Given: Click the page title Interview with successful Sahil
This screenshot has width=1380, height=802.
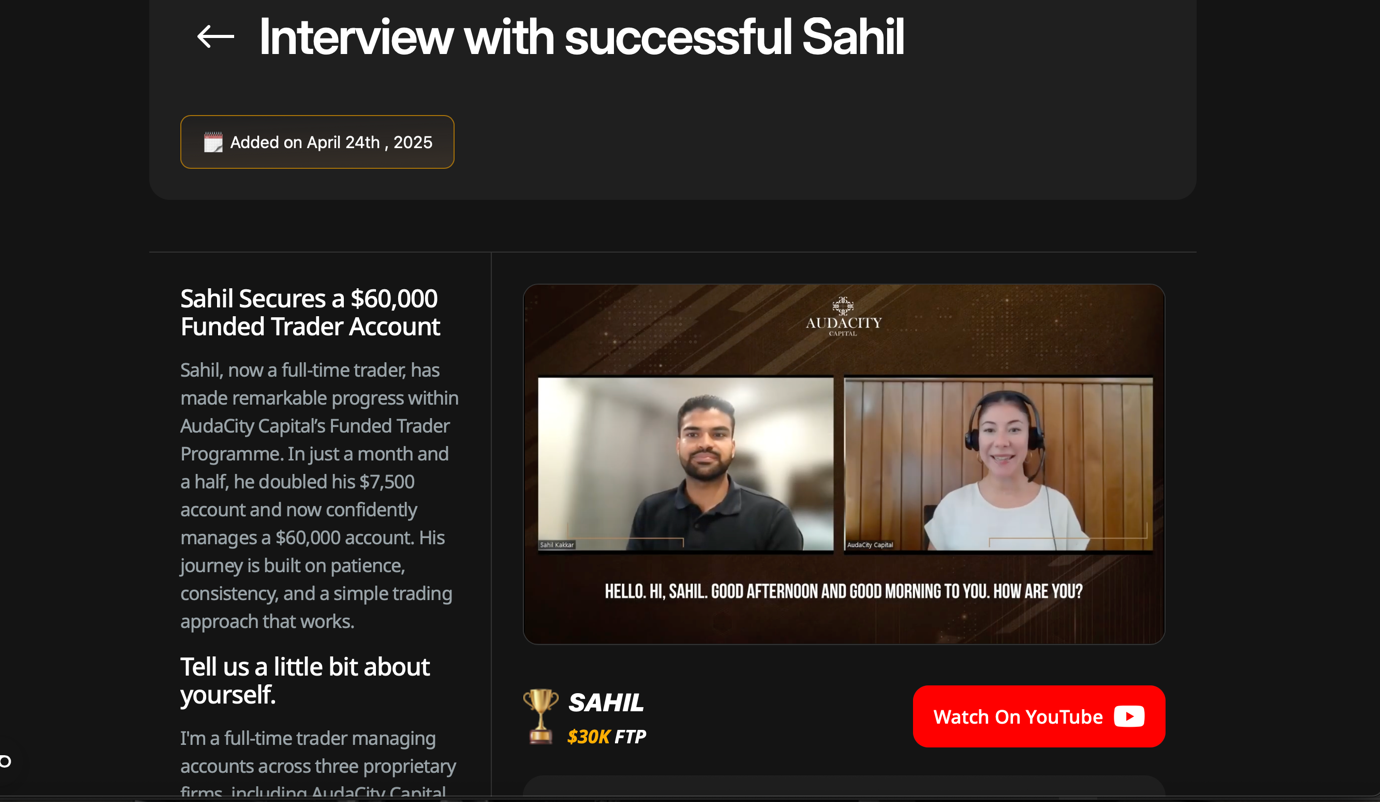Looking at the screenshot, I should [581, 37].
